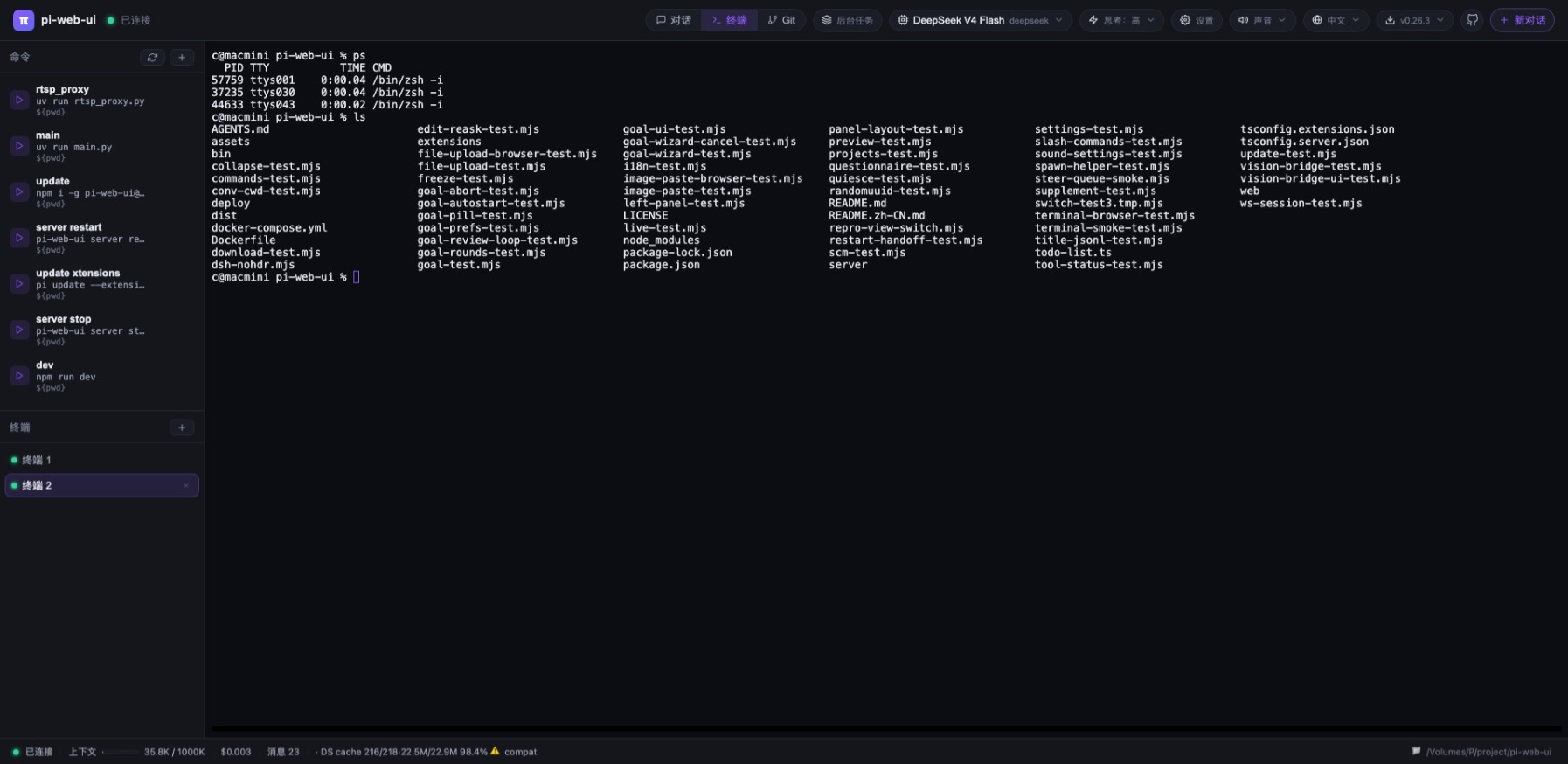
Task: Add a new terminal with plus icon
Action: click(x=182, y=427)
